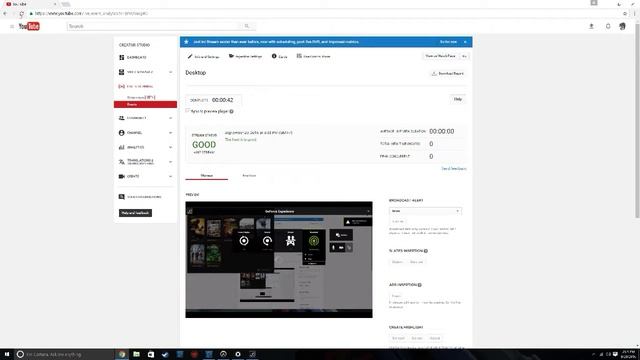This screenshot has height=360, width=640.
Task: Click the magnifier search button
Action: 247,26
